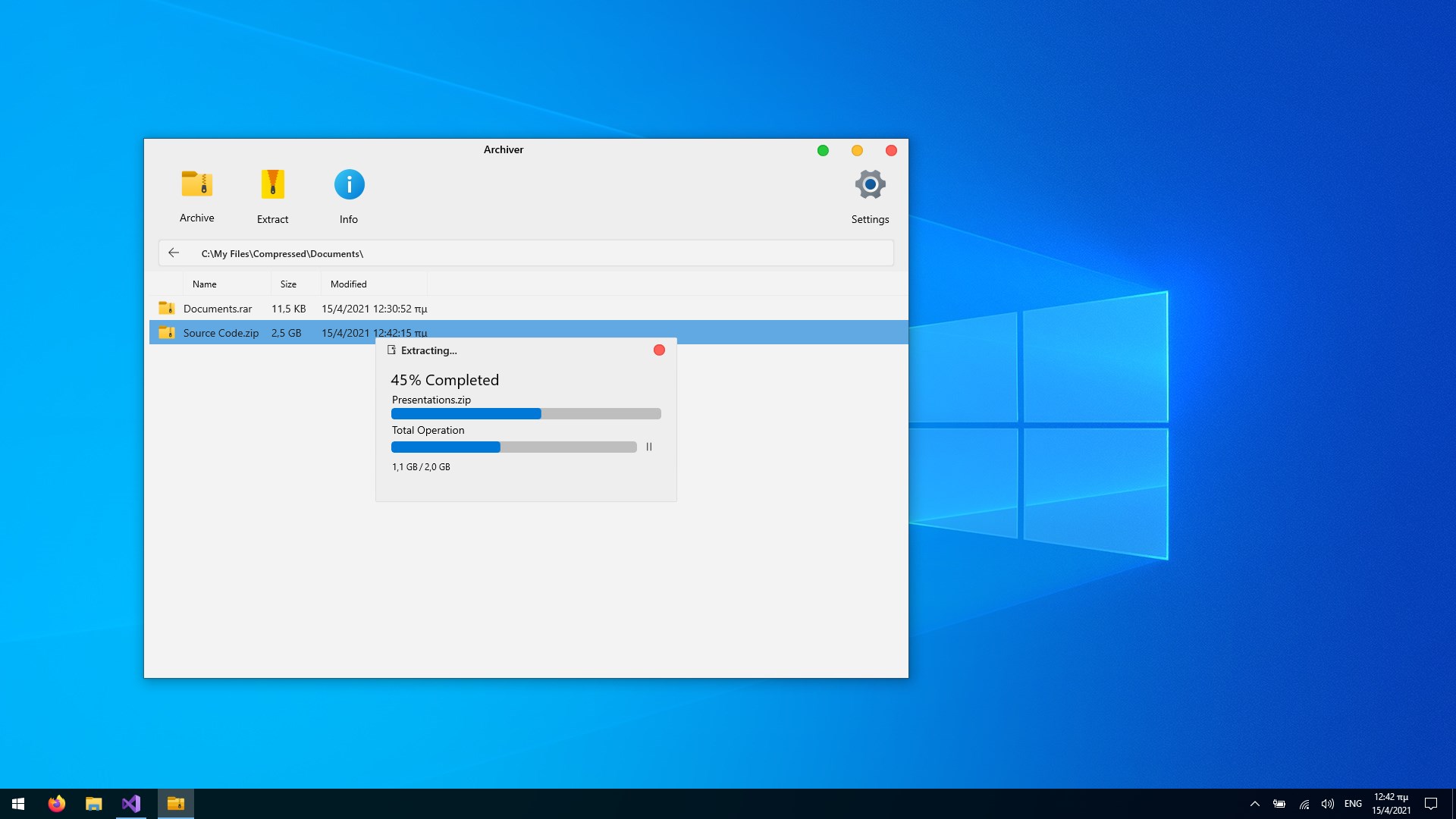The image size is (1456, 819).
Task: Show hidden system tray icons
Action: coord(1255,804)
